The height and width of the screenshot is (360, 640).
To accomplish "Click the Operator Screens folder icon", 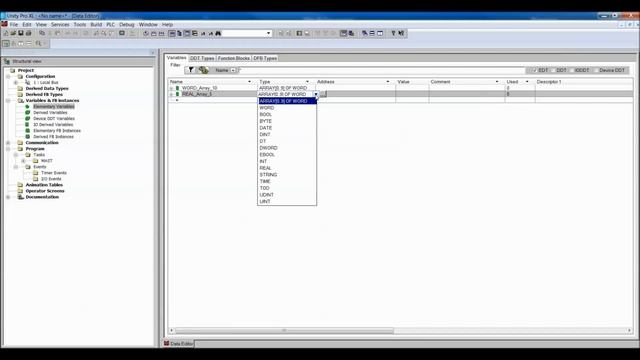I will pyautogui.click(x=20, y=191).
